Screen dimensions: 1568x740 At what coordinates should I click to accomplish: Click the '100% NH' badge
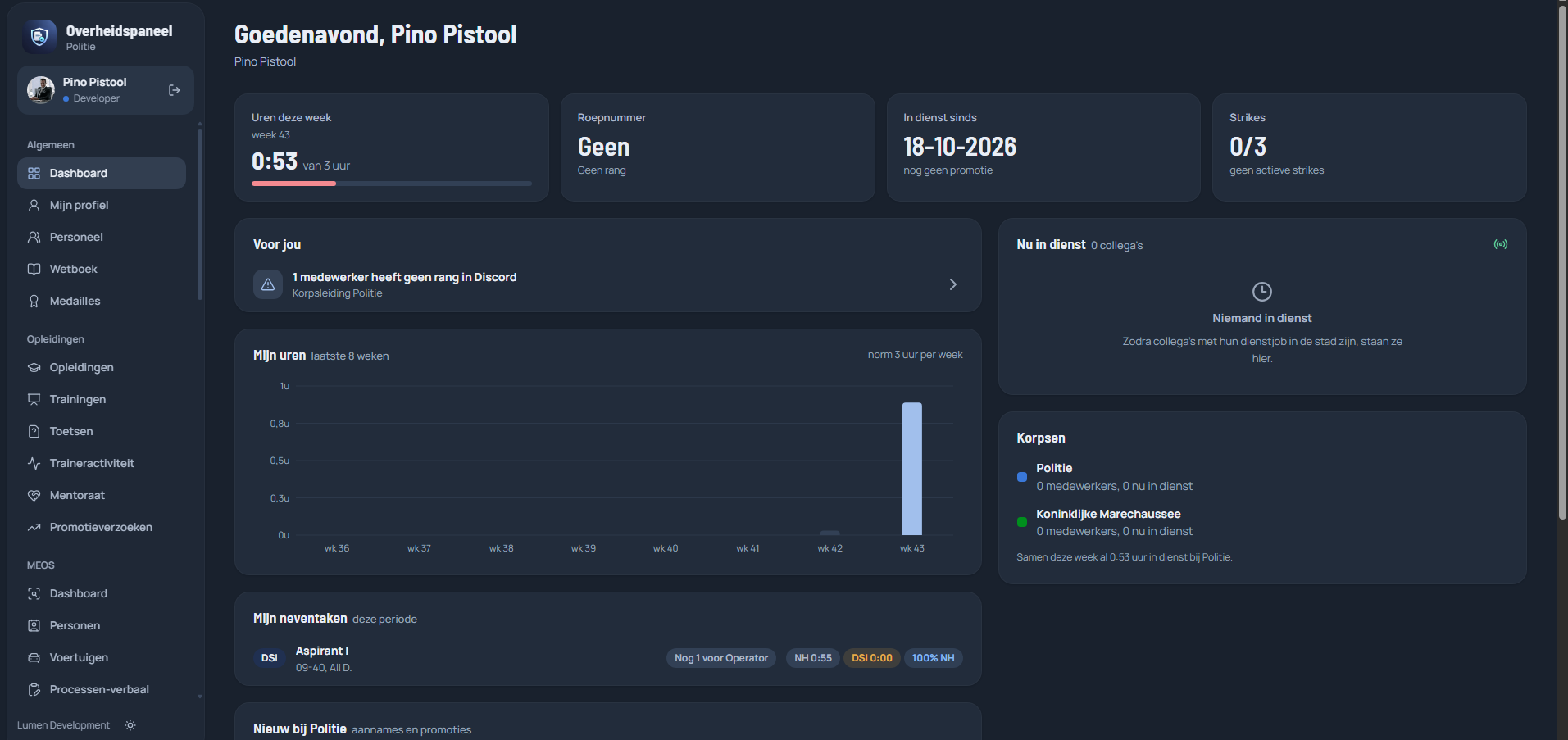[934, 658]
